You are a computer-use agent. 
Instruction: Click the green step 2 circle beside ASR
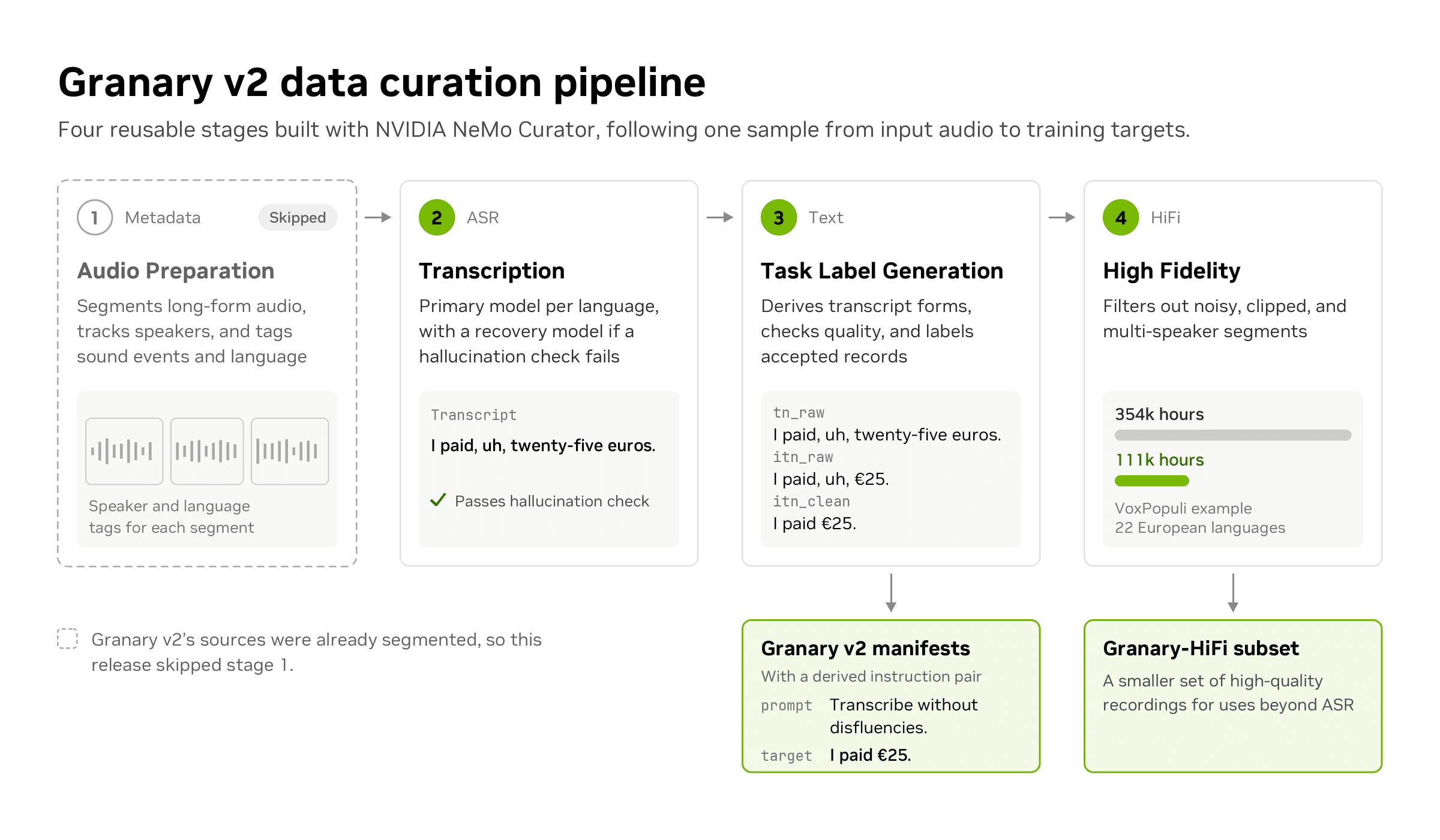point(437,217)
